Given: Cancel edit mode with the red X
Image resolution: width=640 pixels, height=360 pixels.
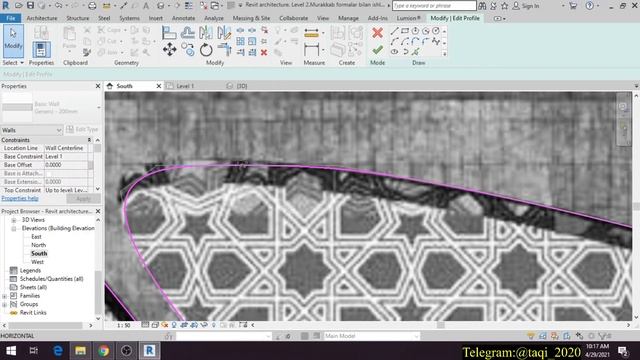Looking at the screenshot, I should 378,33.
